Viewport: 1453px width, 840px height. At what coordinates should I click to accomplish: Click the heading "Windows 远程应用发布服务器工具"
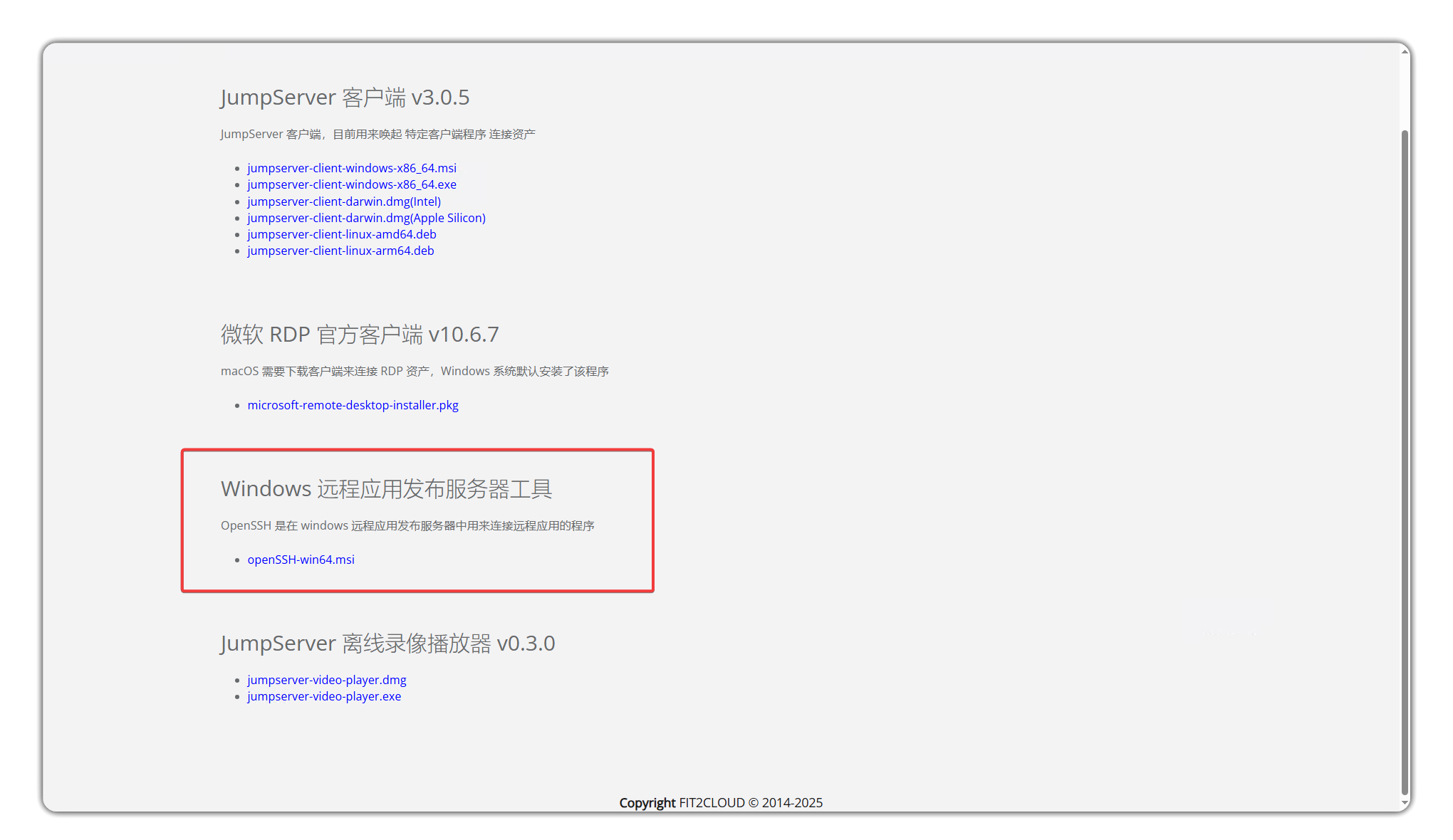tap(387, 488)
